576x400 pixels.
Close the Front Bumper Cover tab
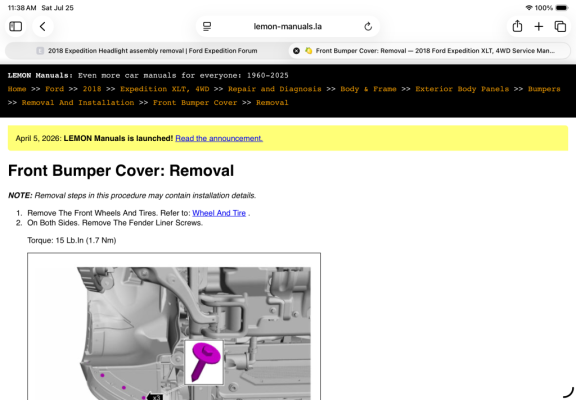(296, 51)
